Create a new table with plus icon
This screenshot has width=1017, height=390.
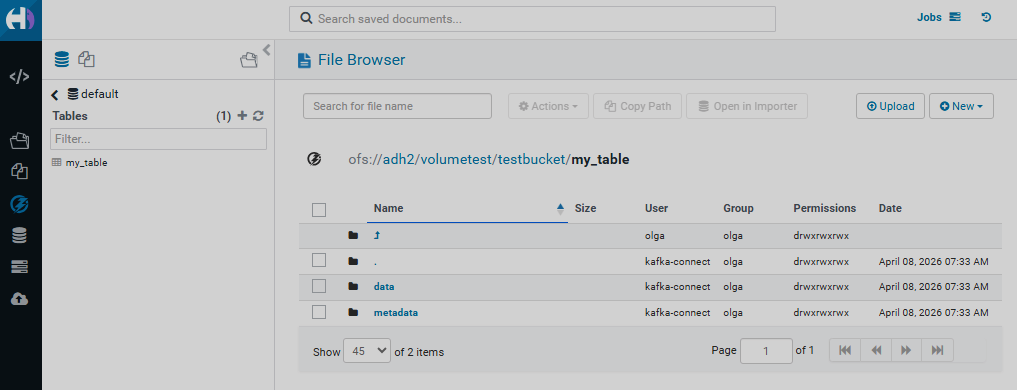[243, 116]
